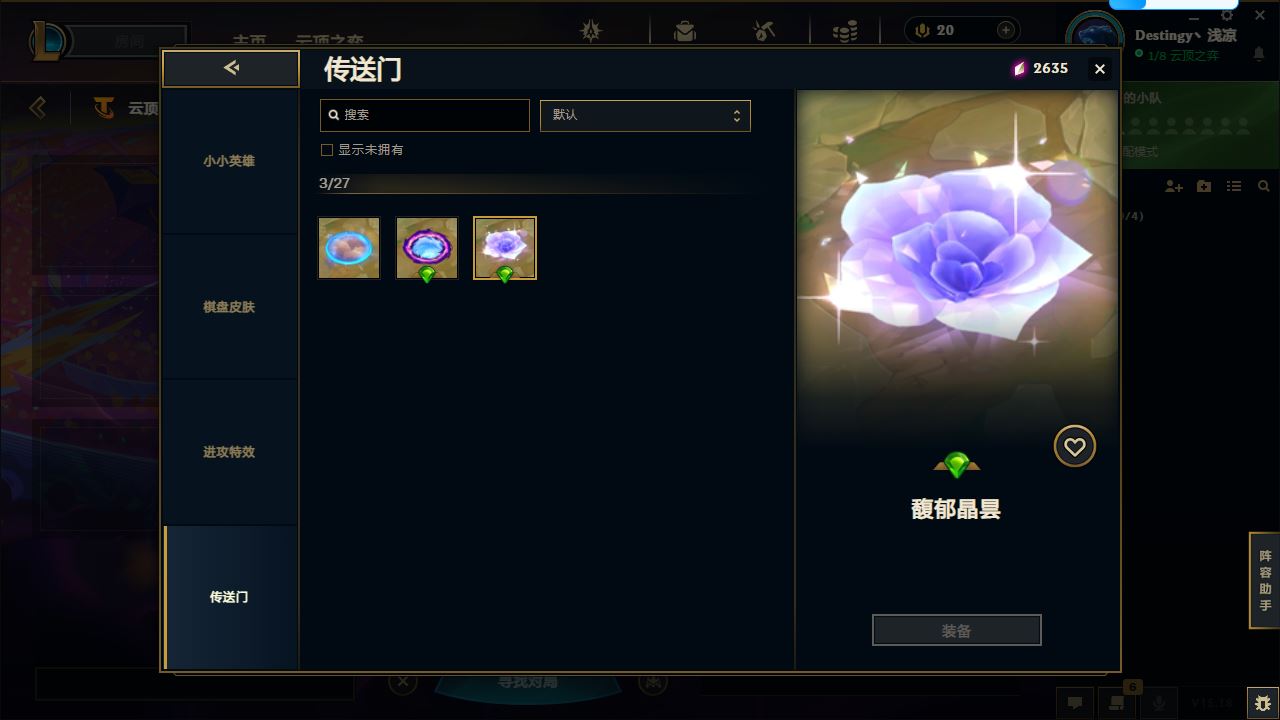Click the purple currency icon beside 2635

coord(1019,69)
